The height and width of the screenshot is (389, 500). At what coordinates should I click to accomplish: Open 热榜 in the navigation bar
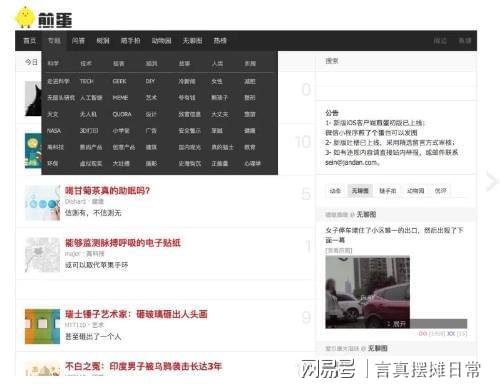point(220,41)
